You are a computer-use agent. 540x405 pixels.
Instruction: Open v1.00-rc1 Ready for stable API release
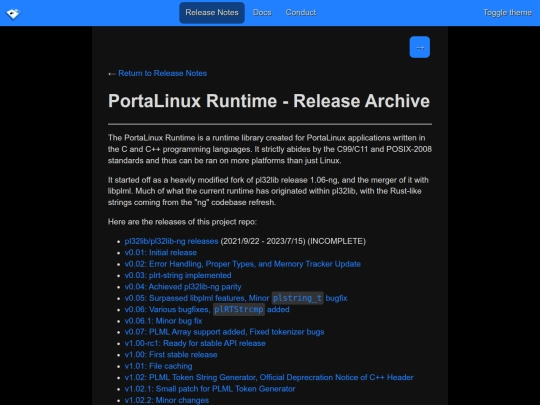[195, 343]
